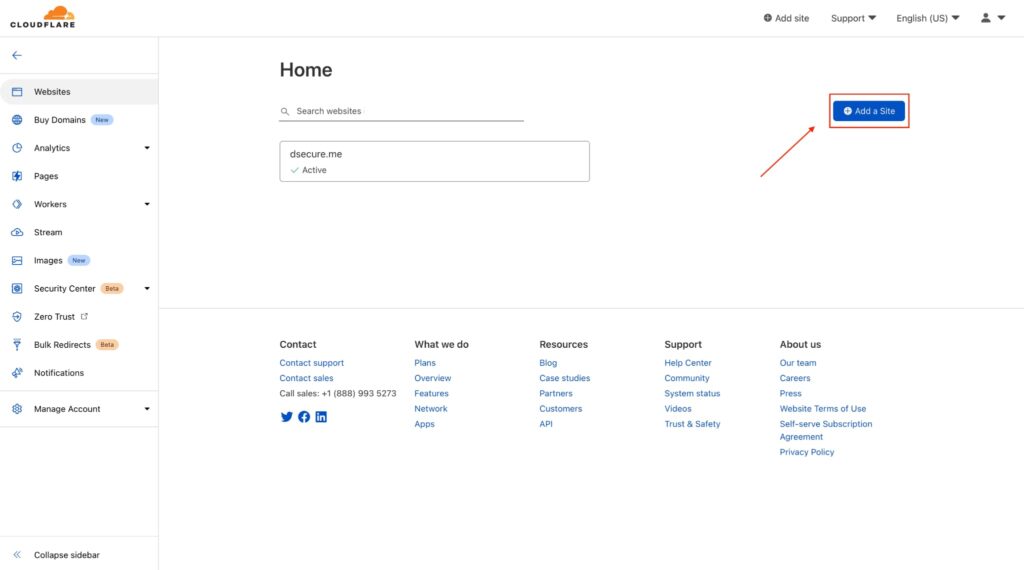This screenshot has width=1024, height=570.
Task: Open the Help Center link
Action: pyautogui.click(x=688, y=363)
